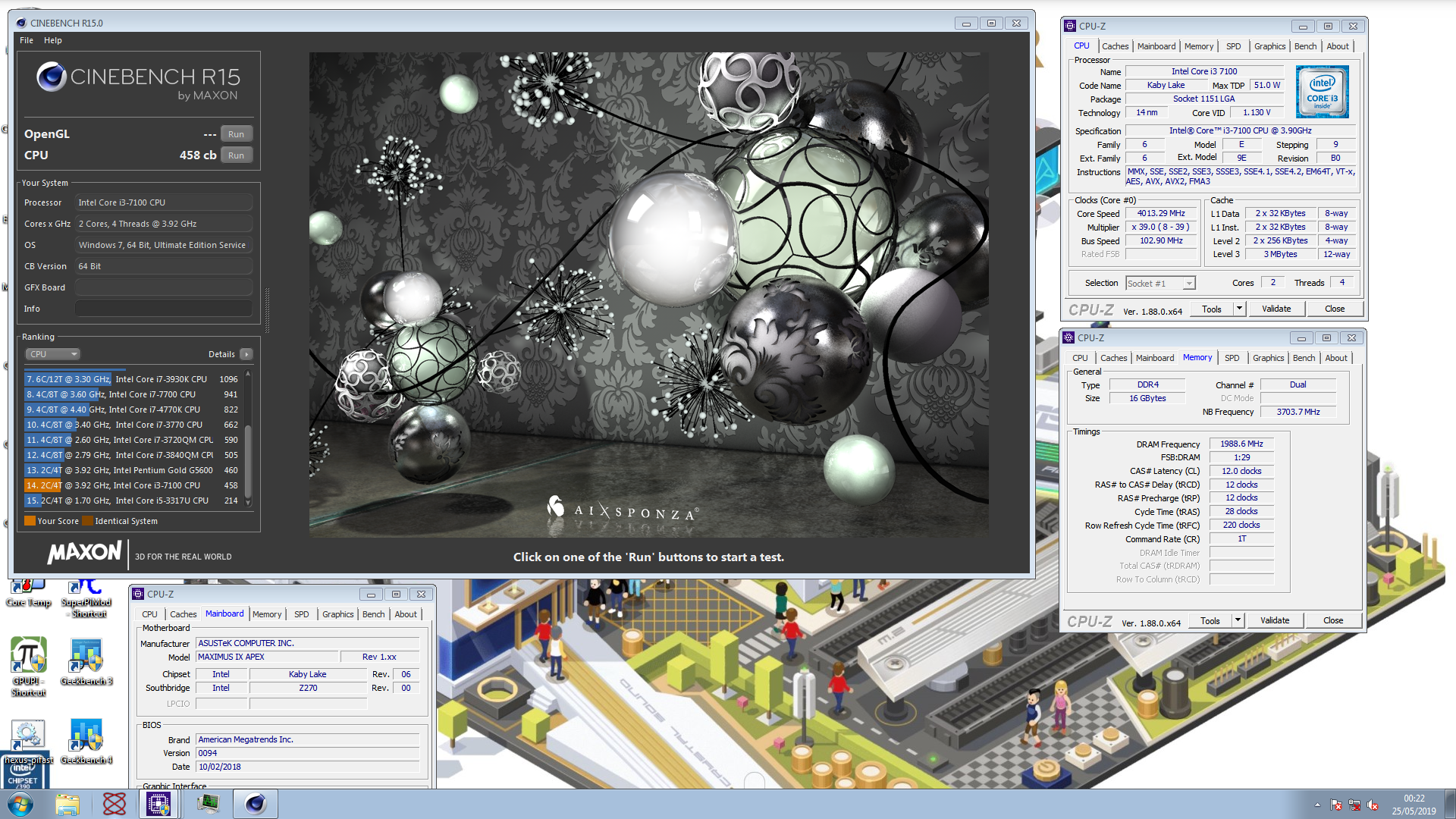Image resolution: width=1456 pixels, height=819 pixels.
Task: Run the OpenGL benchmark
Action: pyautogui.click(x=237, y=134)
